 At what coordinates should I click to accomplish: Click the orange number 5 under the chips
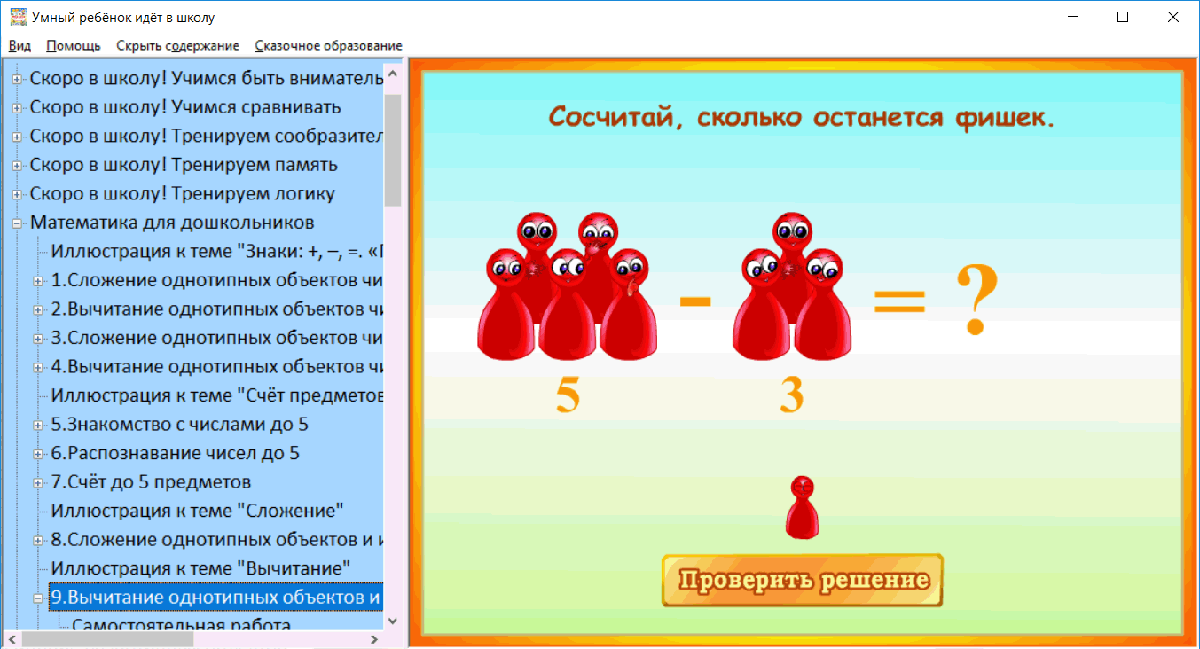565,396
